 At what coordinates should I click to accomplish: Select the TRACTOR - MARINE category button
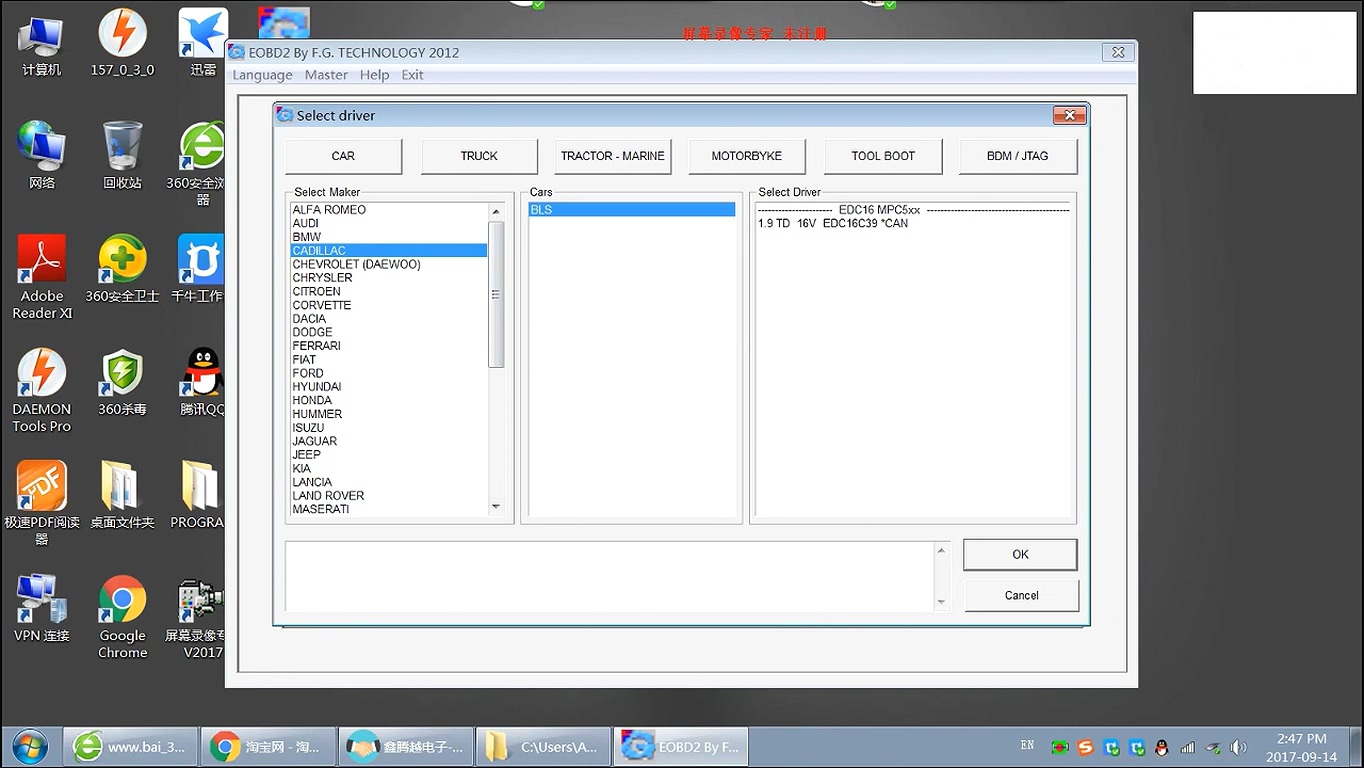(613, 156)
